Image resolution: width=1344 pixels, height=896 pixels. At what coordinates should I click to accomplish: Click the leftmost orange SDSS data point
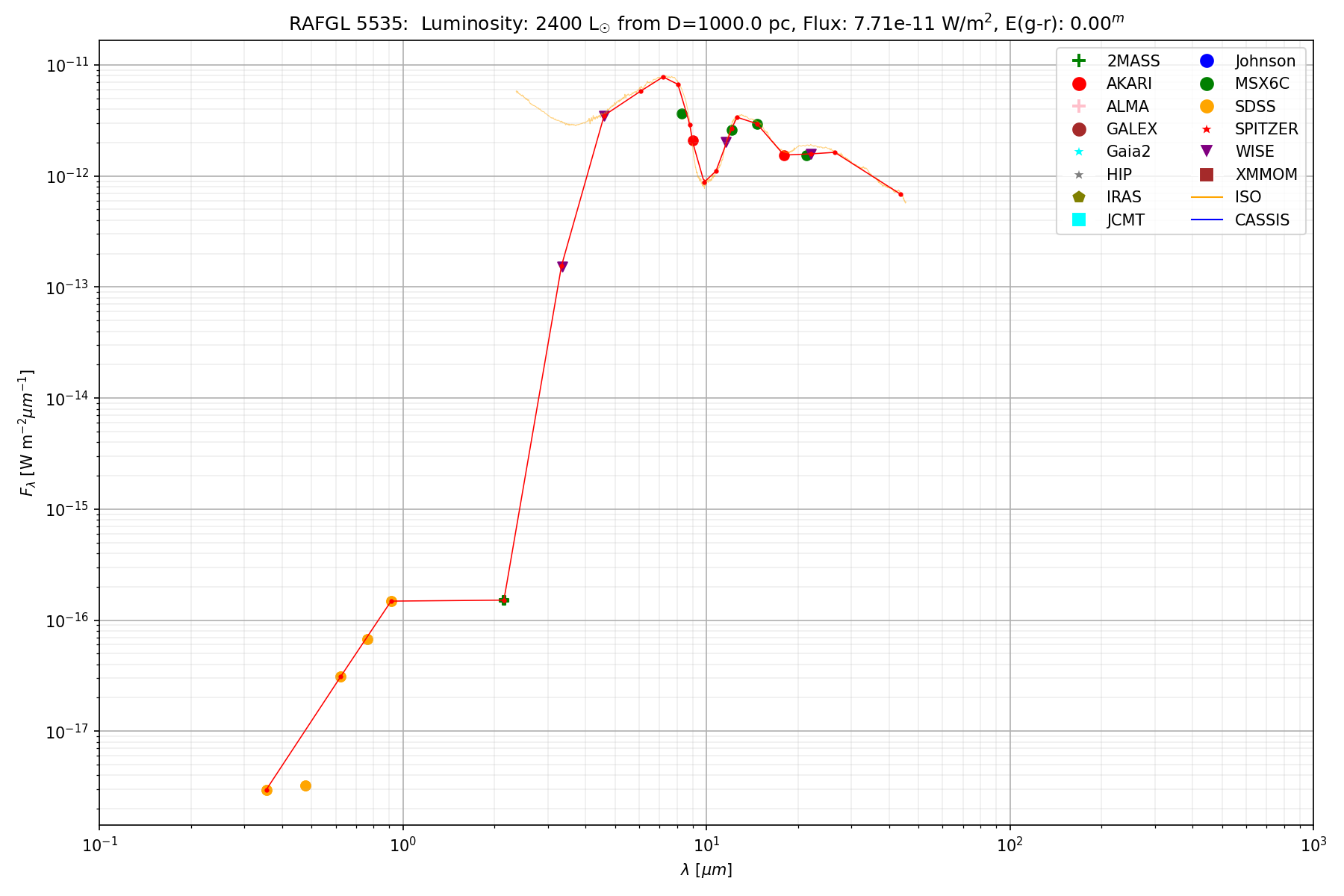tap(267, 790)
